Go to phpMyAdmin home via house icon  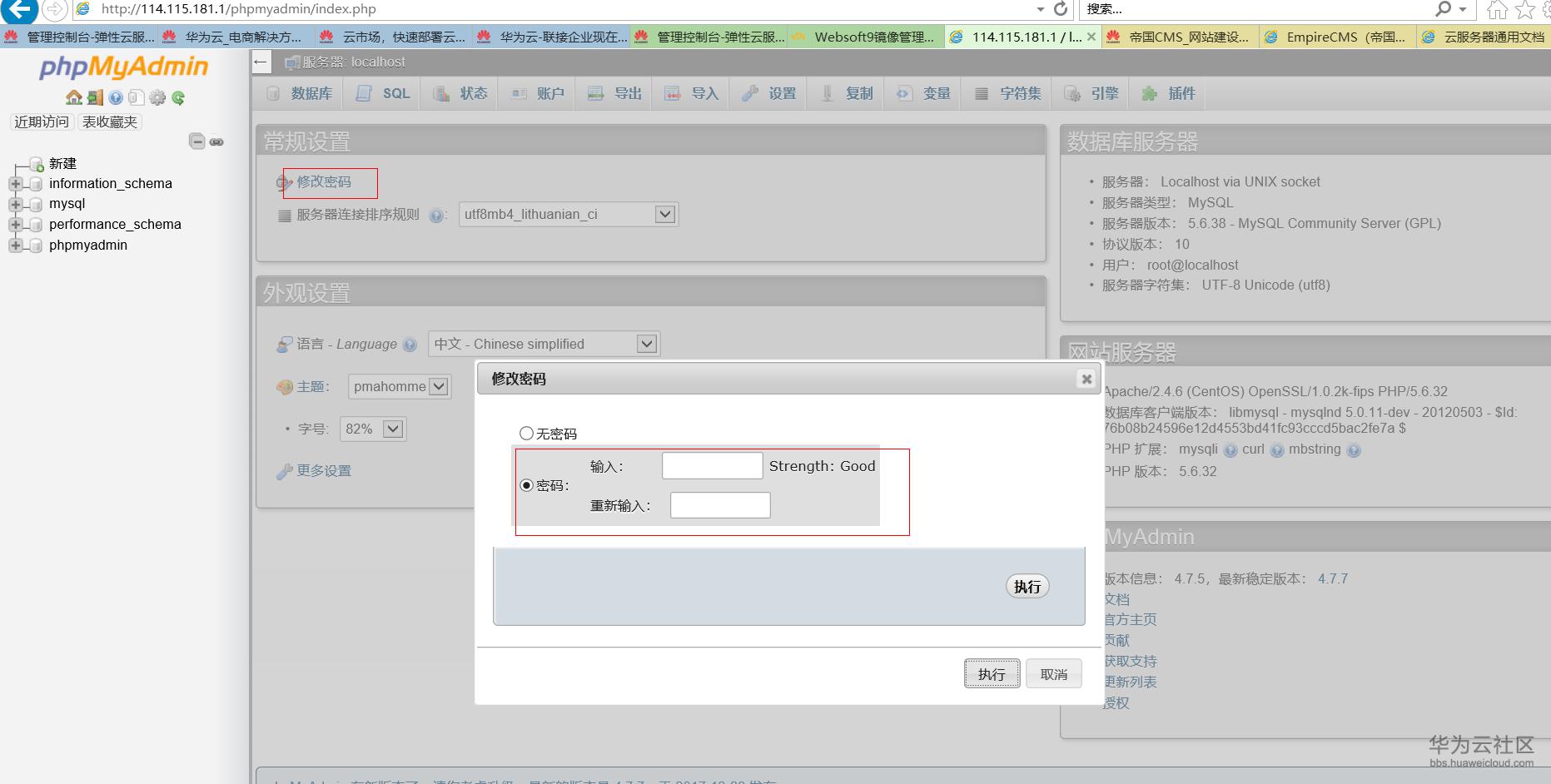74,97
